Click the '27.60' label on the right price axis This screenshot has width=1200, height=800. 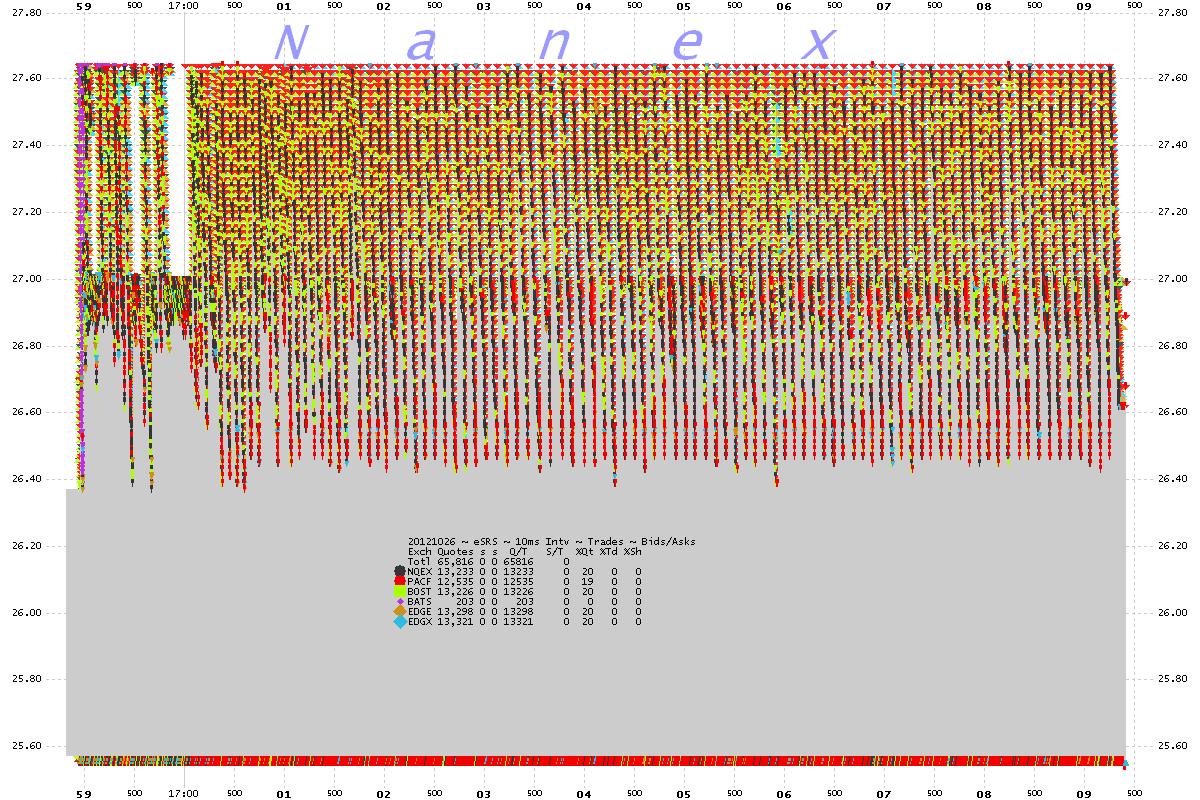(1172, 79)
